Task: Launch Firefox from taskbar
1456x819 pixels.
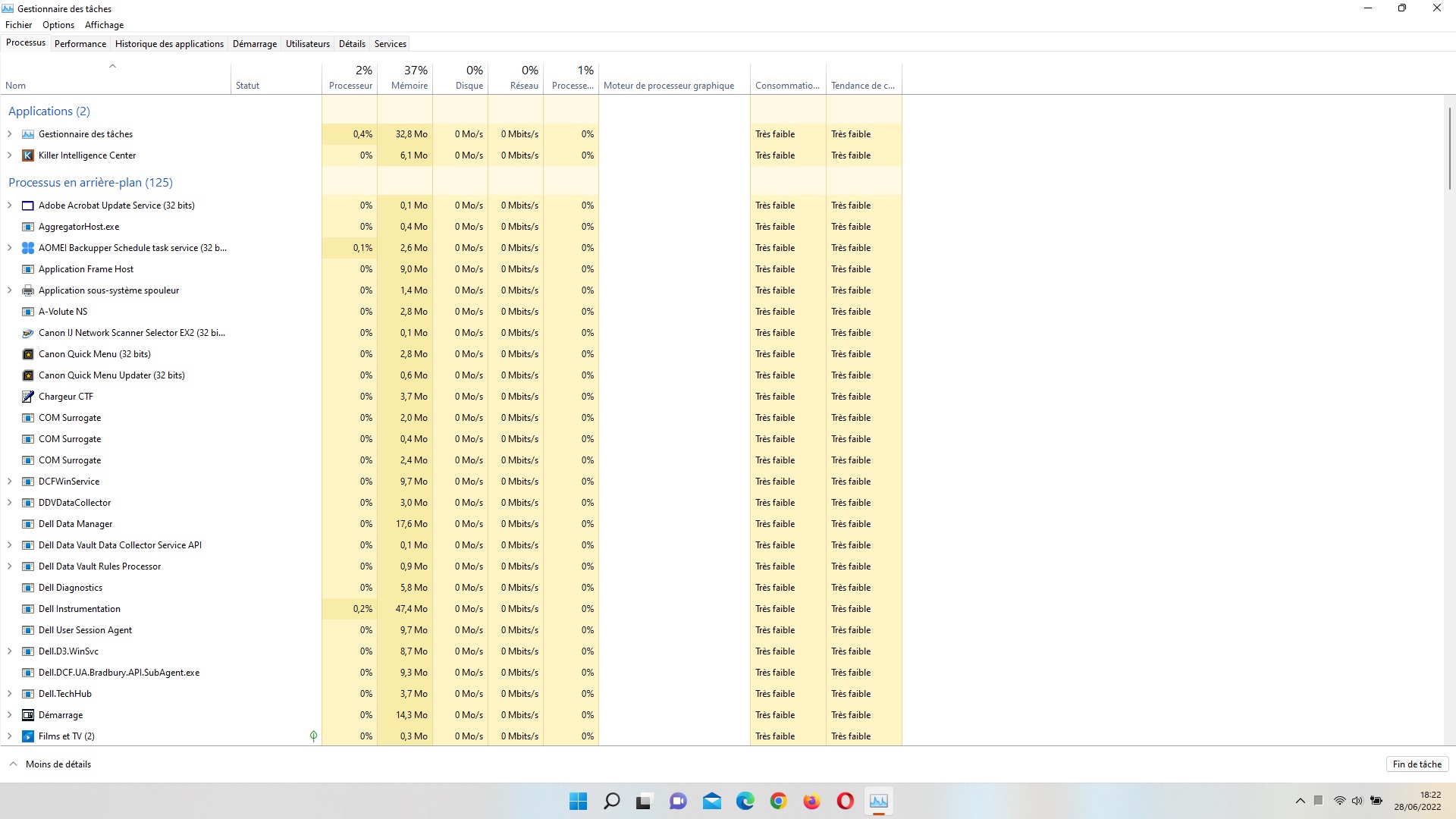Action: point(811,802)
